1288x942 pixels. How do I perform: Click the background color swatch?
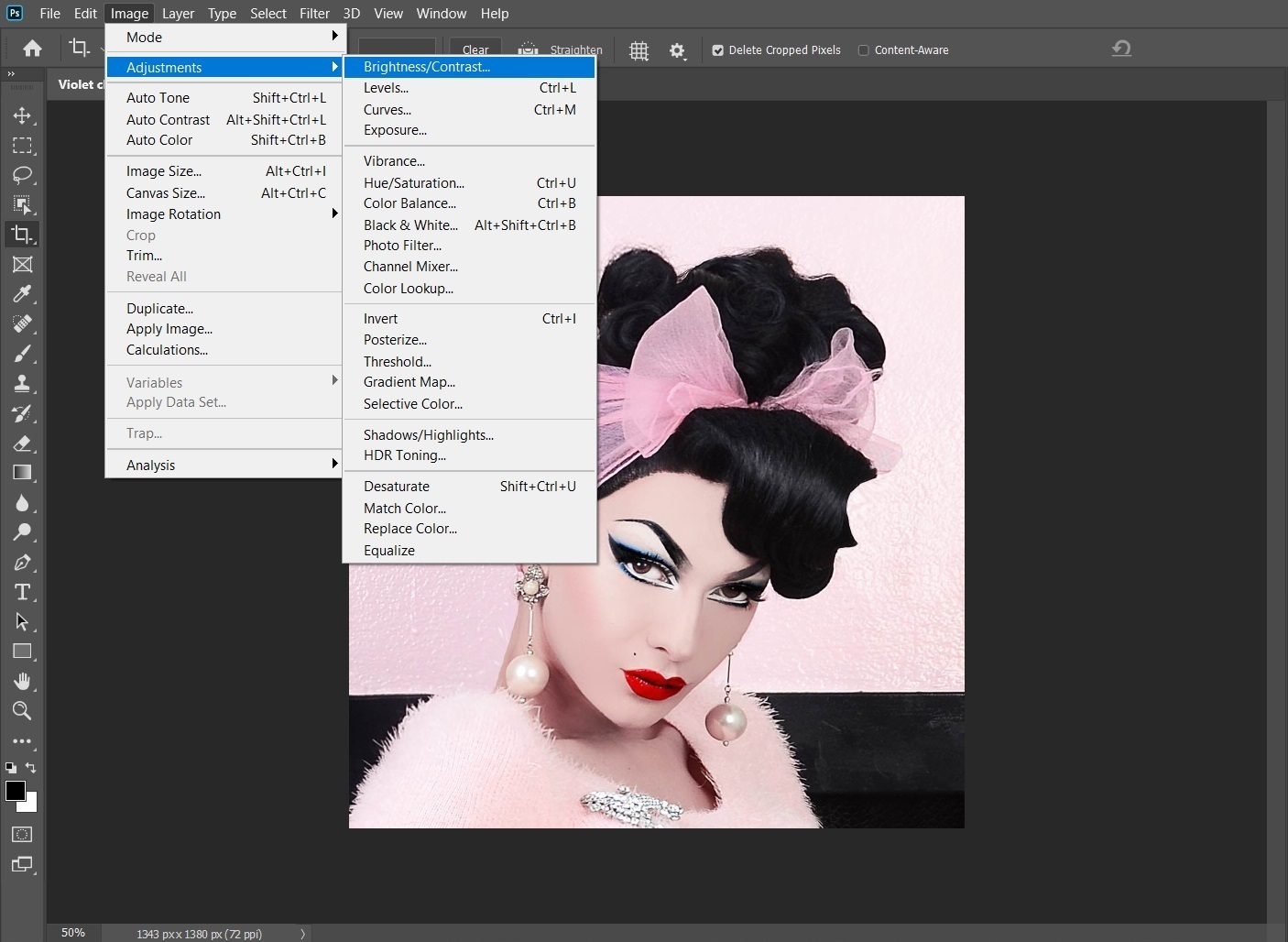(x=32, y=805)
